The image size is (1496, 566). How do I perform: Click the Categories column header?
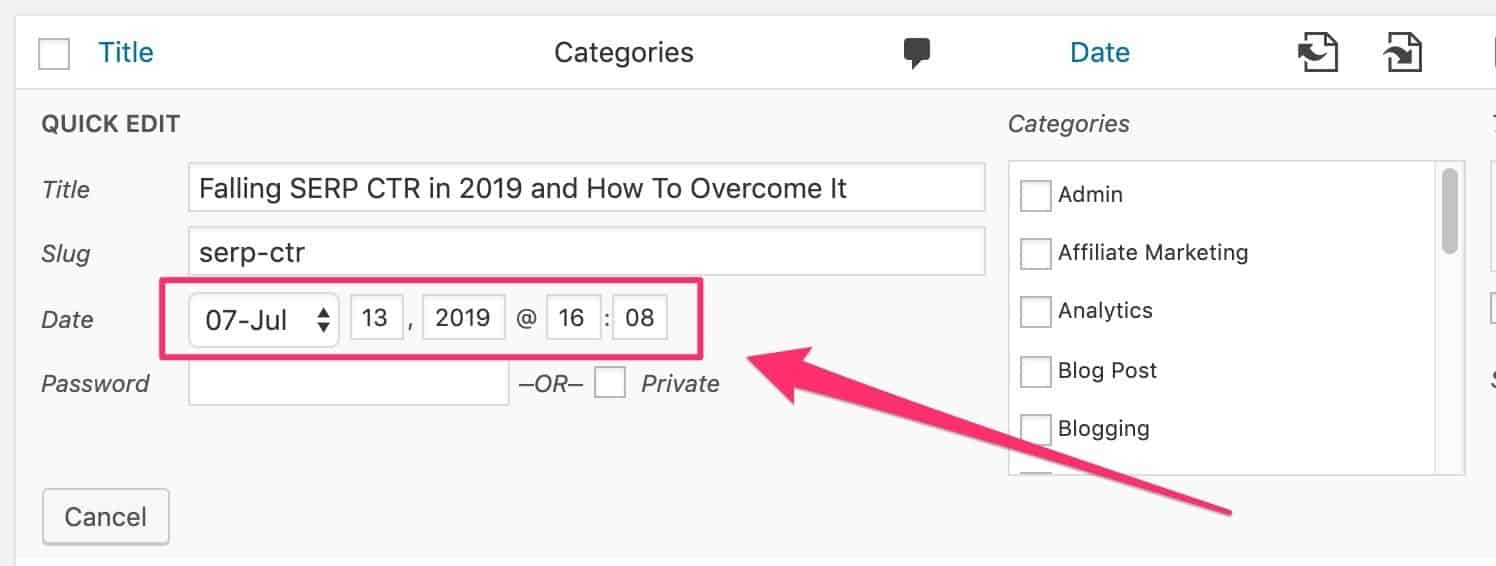click(x=623, y=52)
